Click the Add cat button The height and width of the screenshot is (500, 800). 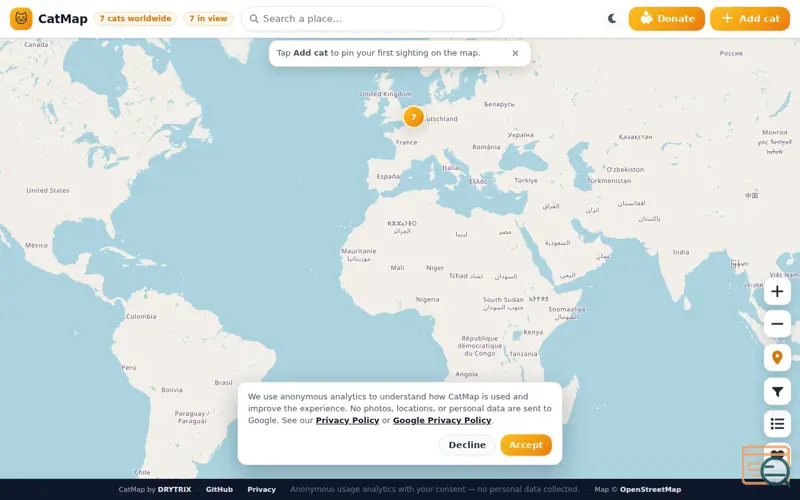(x=749, y=19)
